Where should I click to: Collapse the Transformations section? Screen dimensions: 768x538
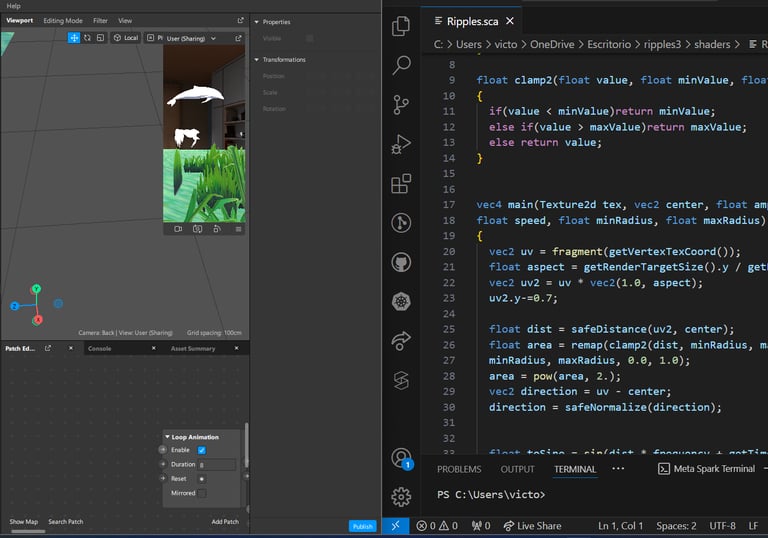257,60
